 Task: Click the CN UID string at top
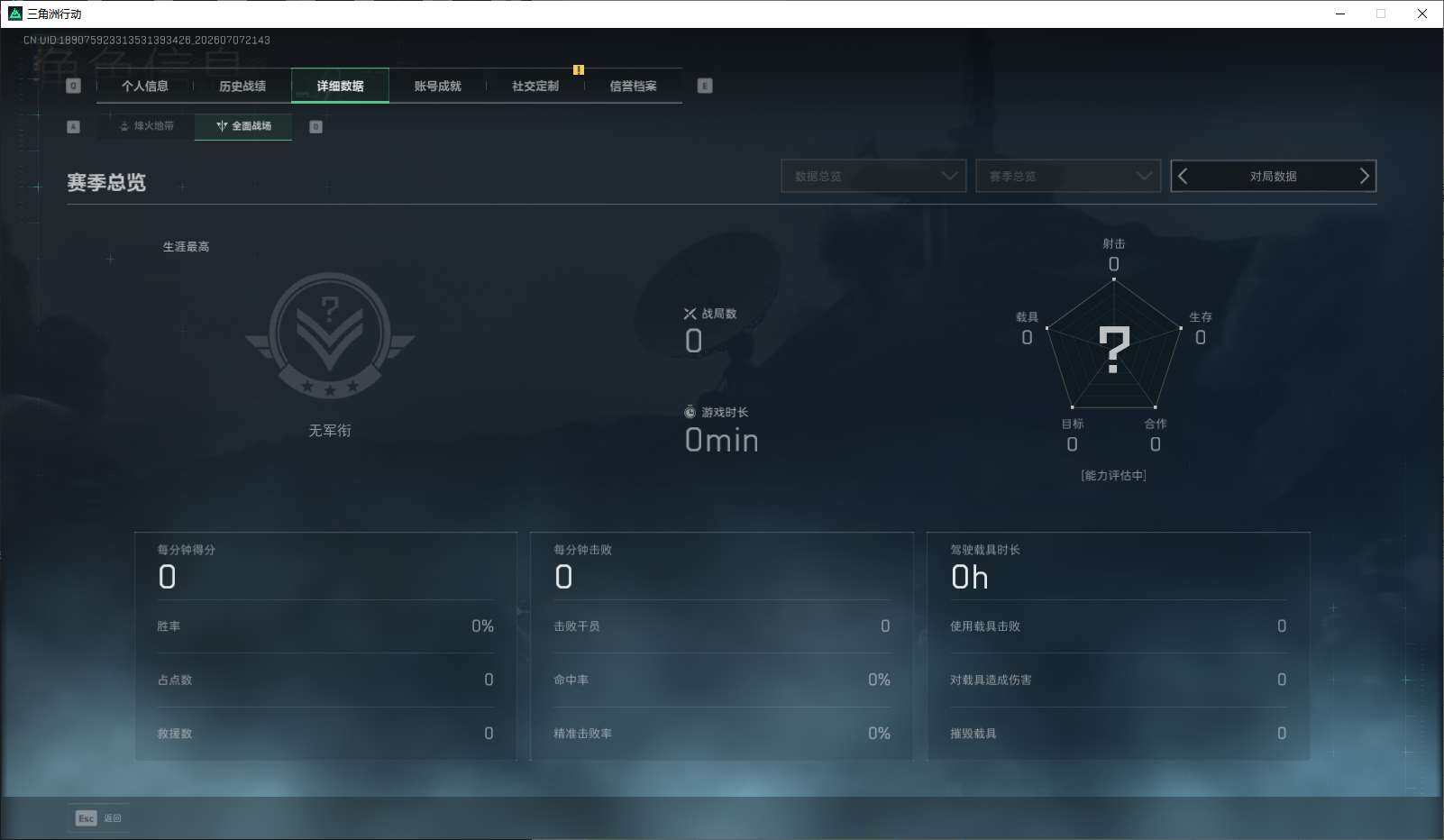point(147,40)
